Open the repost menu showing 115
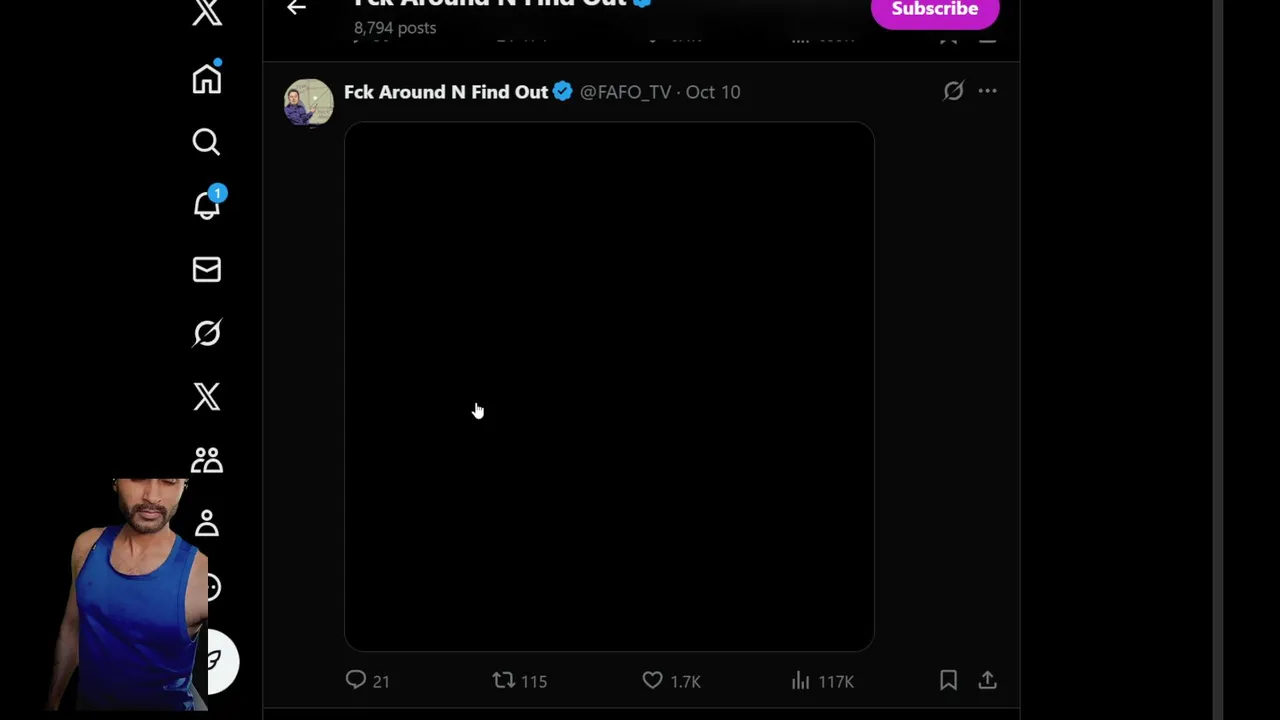The height and width of the screenshot is (720, 1280). 504,681
